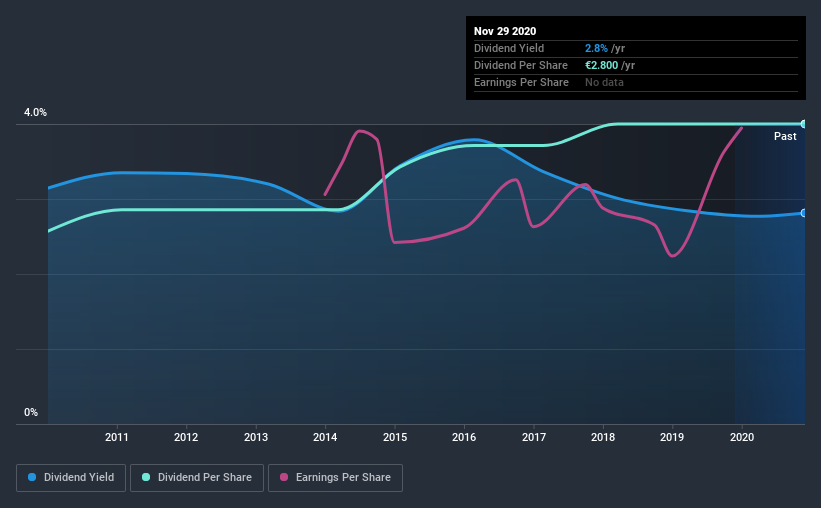Select the 2014 year label on the axis
821x508 pixels.
click(x=325, y=437)
